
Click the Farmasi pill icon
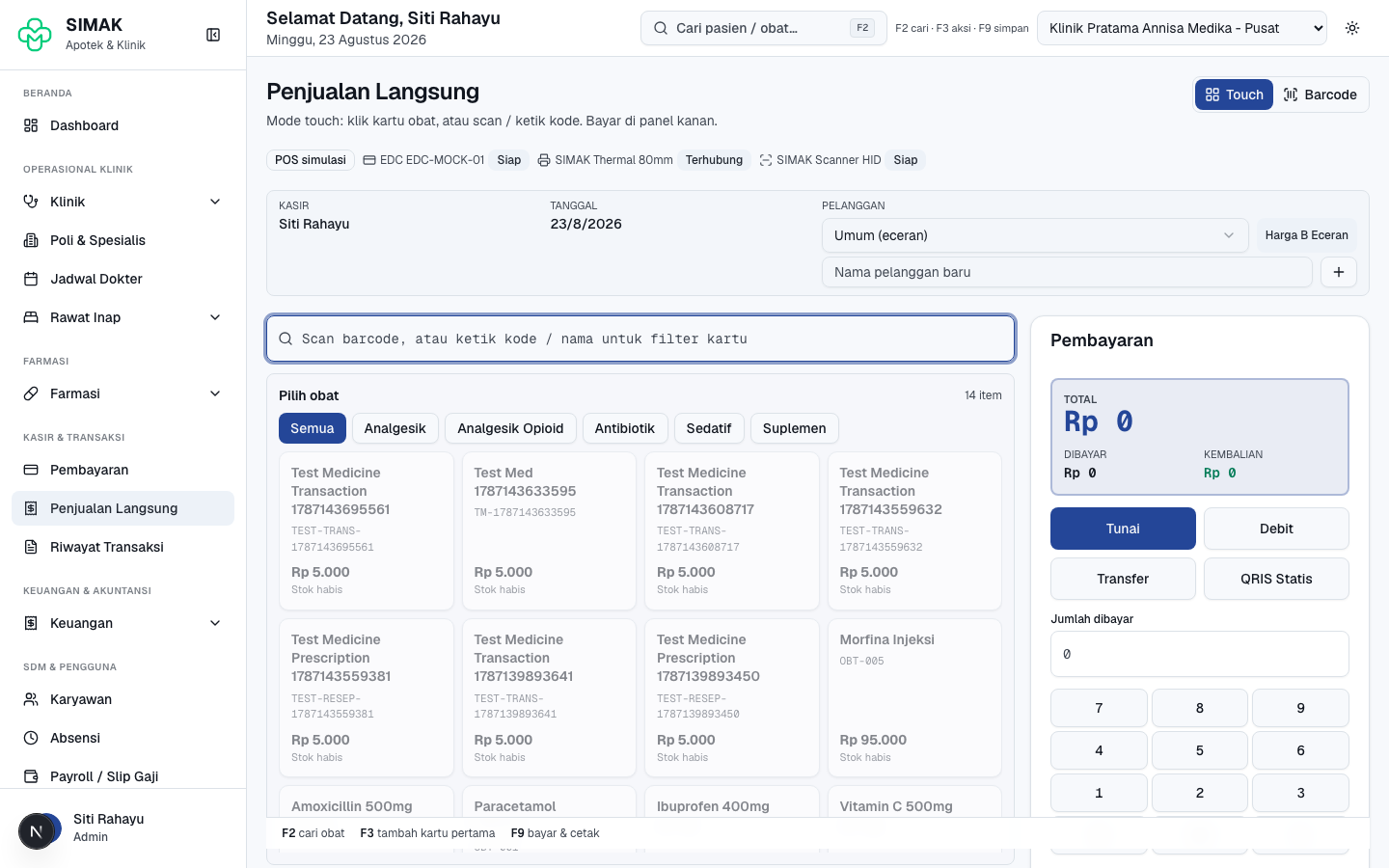coord(31,393)
